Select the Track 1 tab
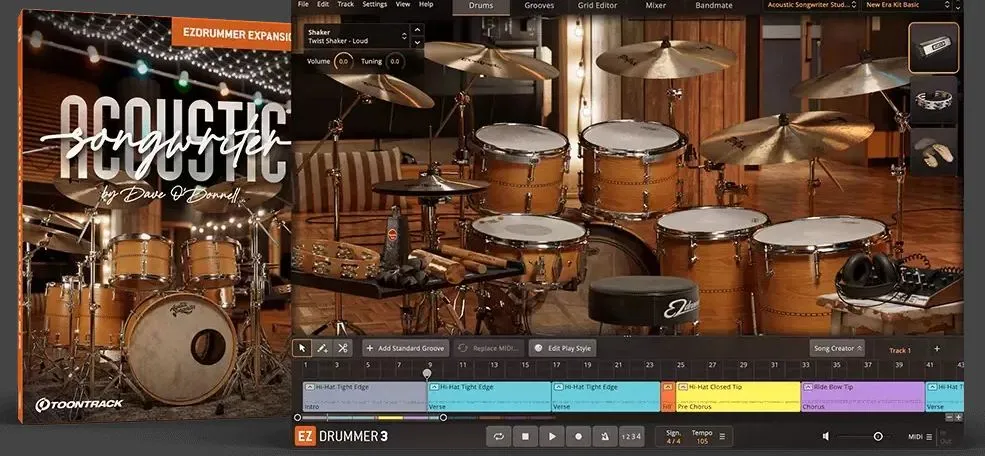This screenshot has height=456, width=985. click(900, 350)
